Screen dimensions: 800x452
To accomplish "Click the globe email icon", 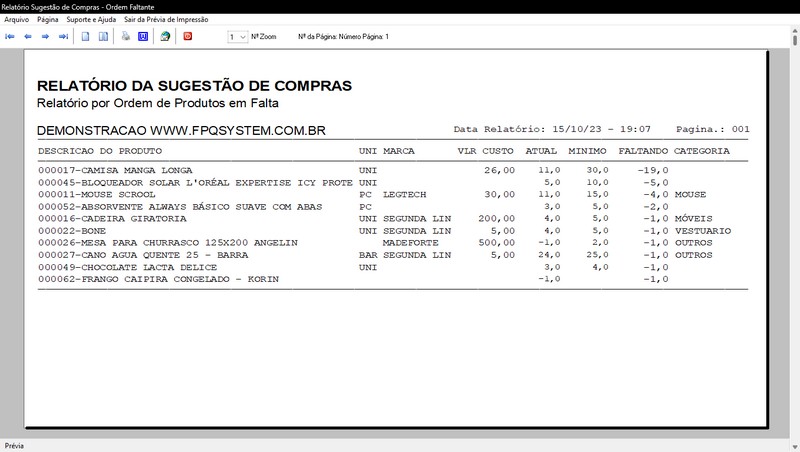I will click(x=165, y=37).
